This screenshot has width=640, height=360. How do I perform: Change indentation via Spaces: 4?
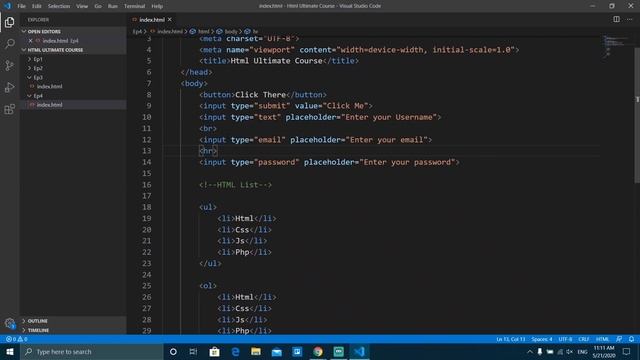542,339
